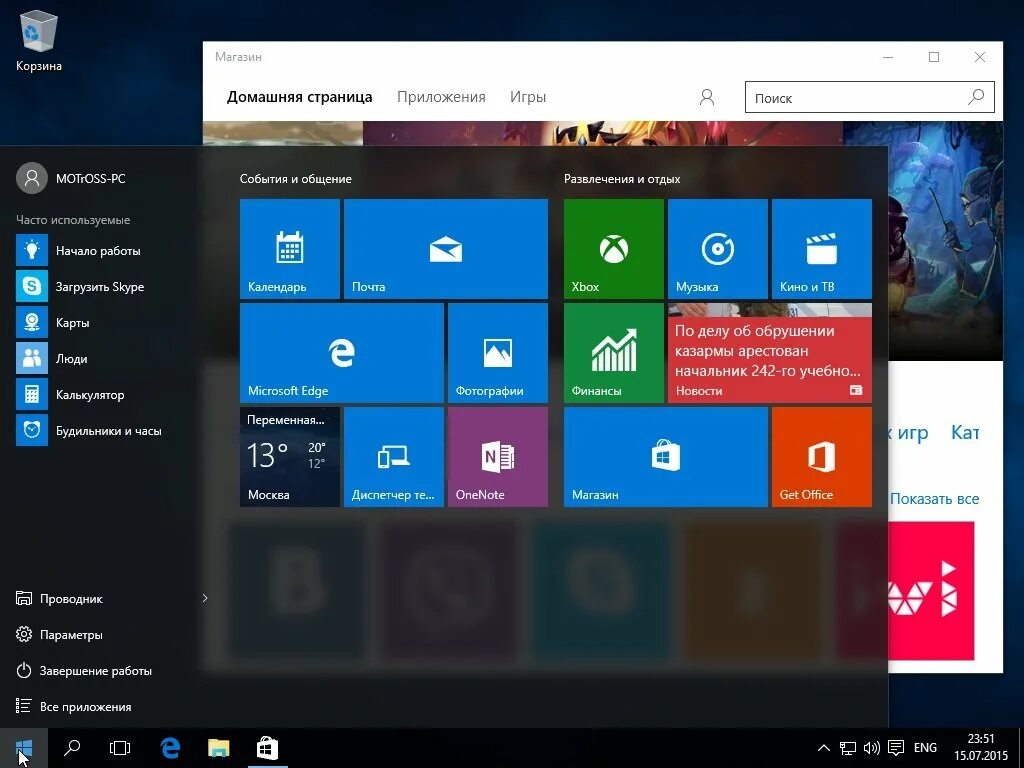Open the Movies & TV tile (Кино и ТВ)

pyautogui.click(x=822, y=249)
